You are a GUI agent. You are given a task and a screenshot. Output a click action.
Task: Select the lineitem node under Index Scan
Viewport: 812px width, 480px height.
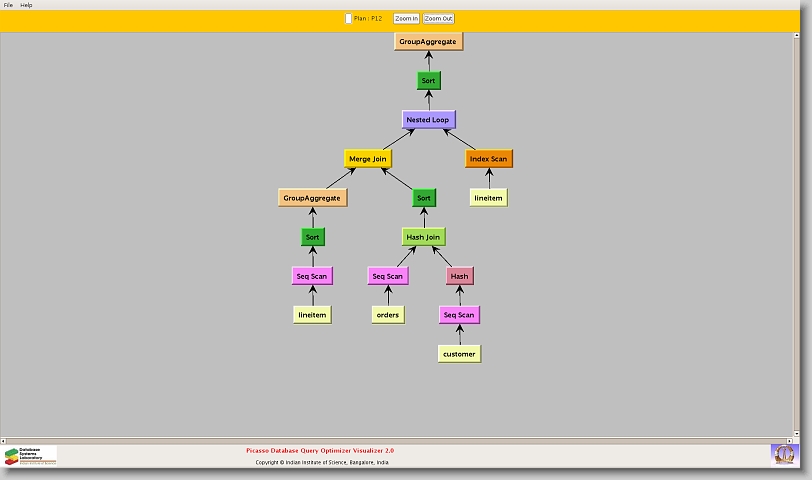pyautogui.click(x=489, y=198)
